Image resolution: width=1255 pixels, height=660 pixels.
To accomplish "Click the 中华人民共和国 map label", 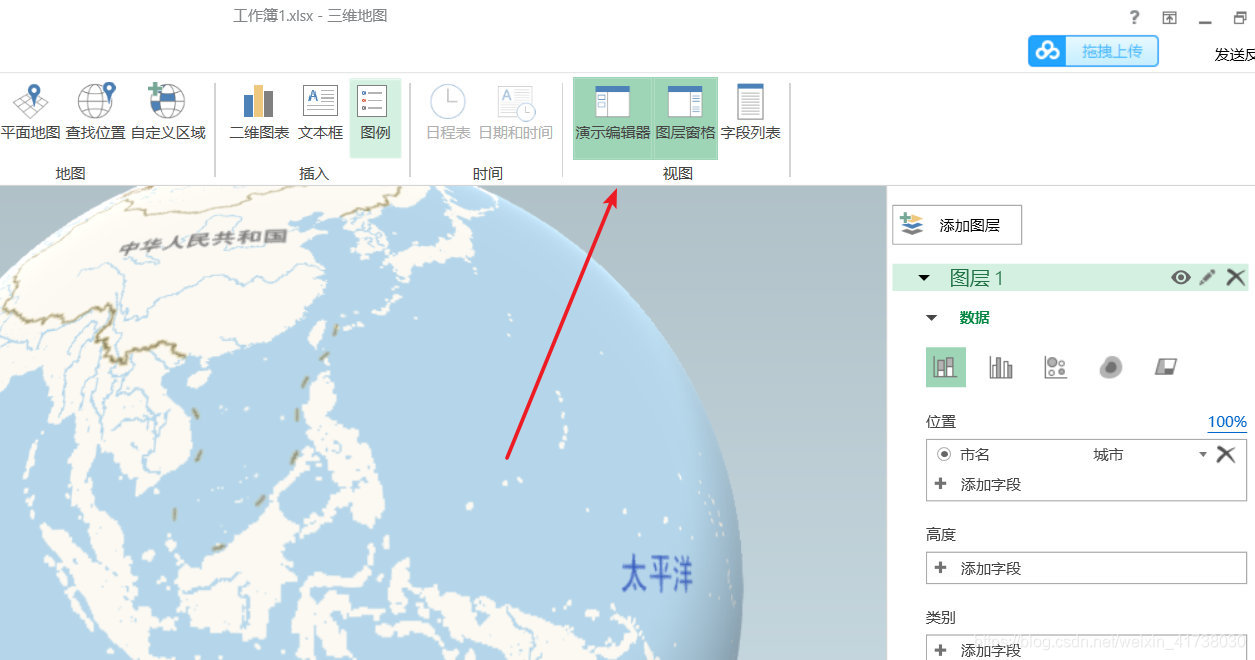I will pyautogui.click(x=203, y=241).
